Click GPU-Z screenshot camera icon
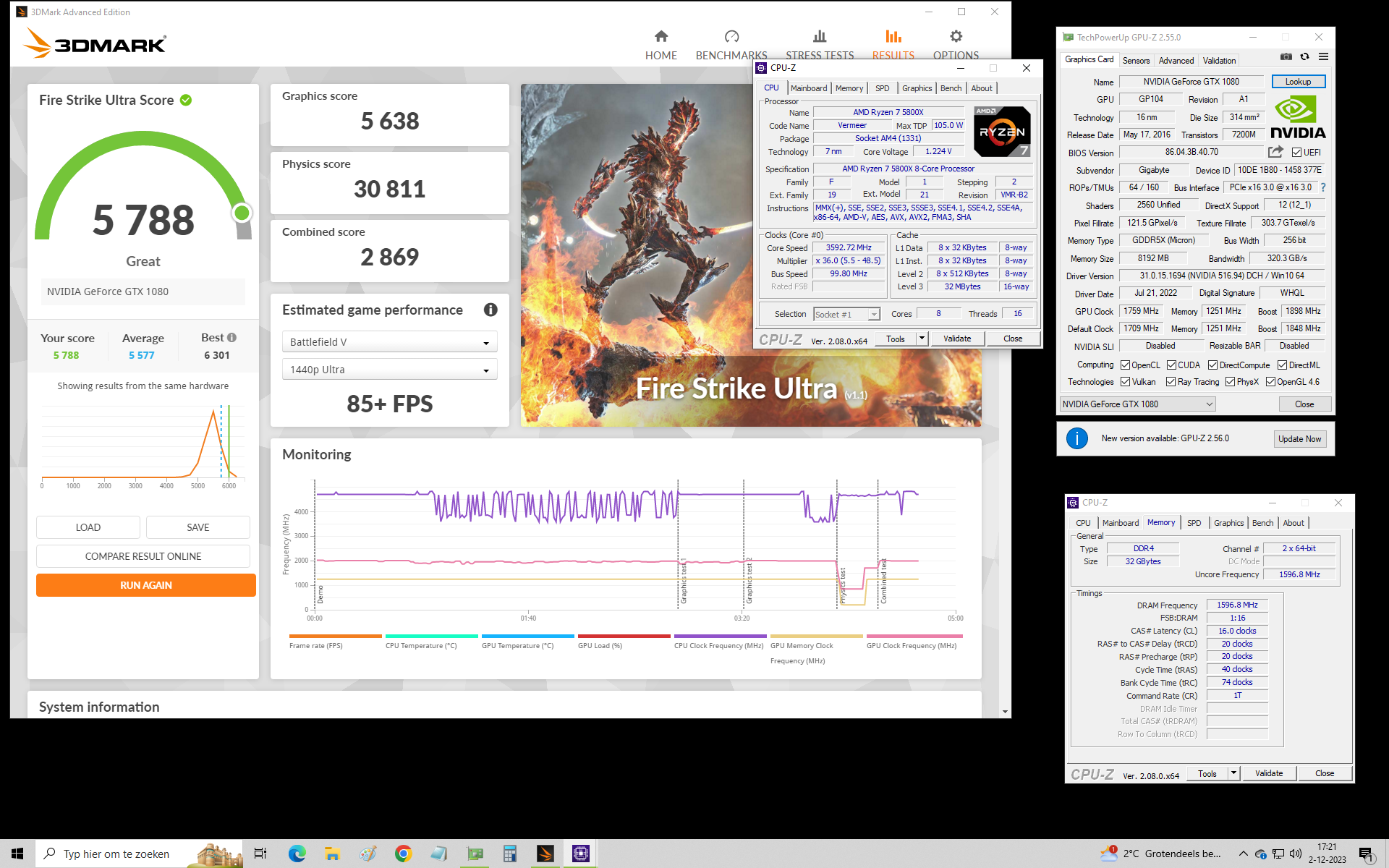Viewport: 1389px width, 868px height. point(1286,56)
